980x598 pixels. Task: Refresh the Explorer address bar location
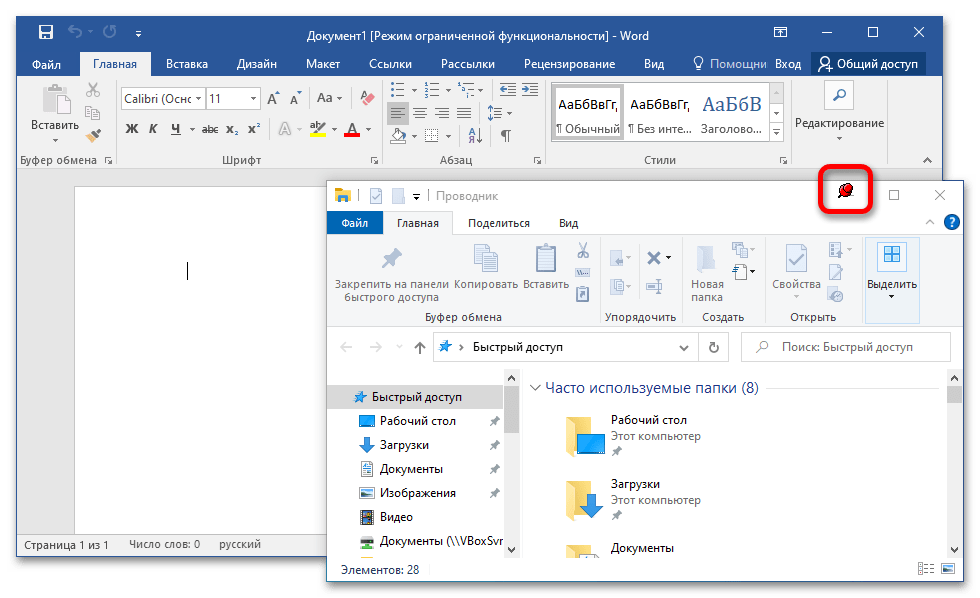(713, 347)
